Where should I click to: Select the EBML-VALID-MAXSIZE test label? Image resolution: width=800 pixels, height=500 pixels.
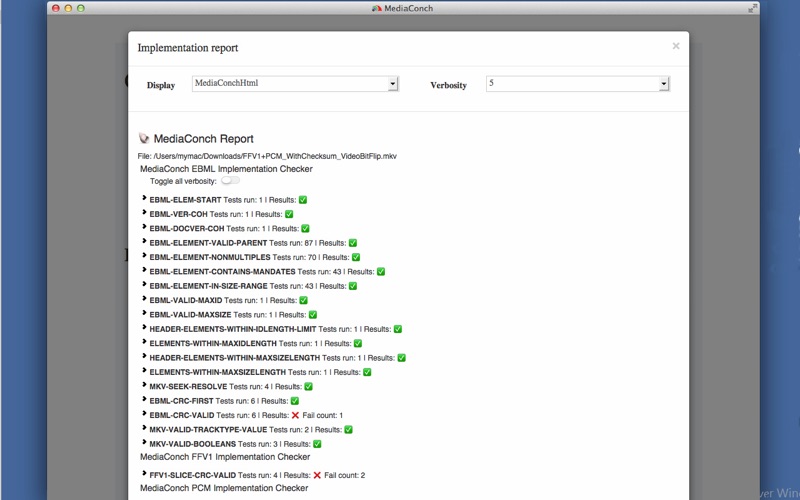[190, 315]
